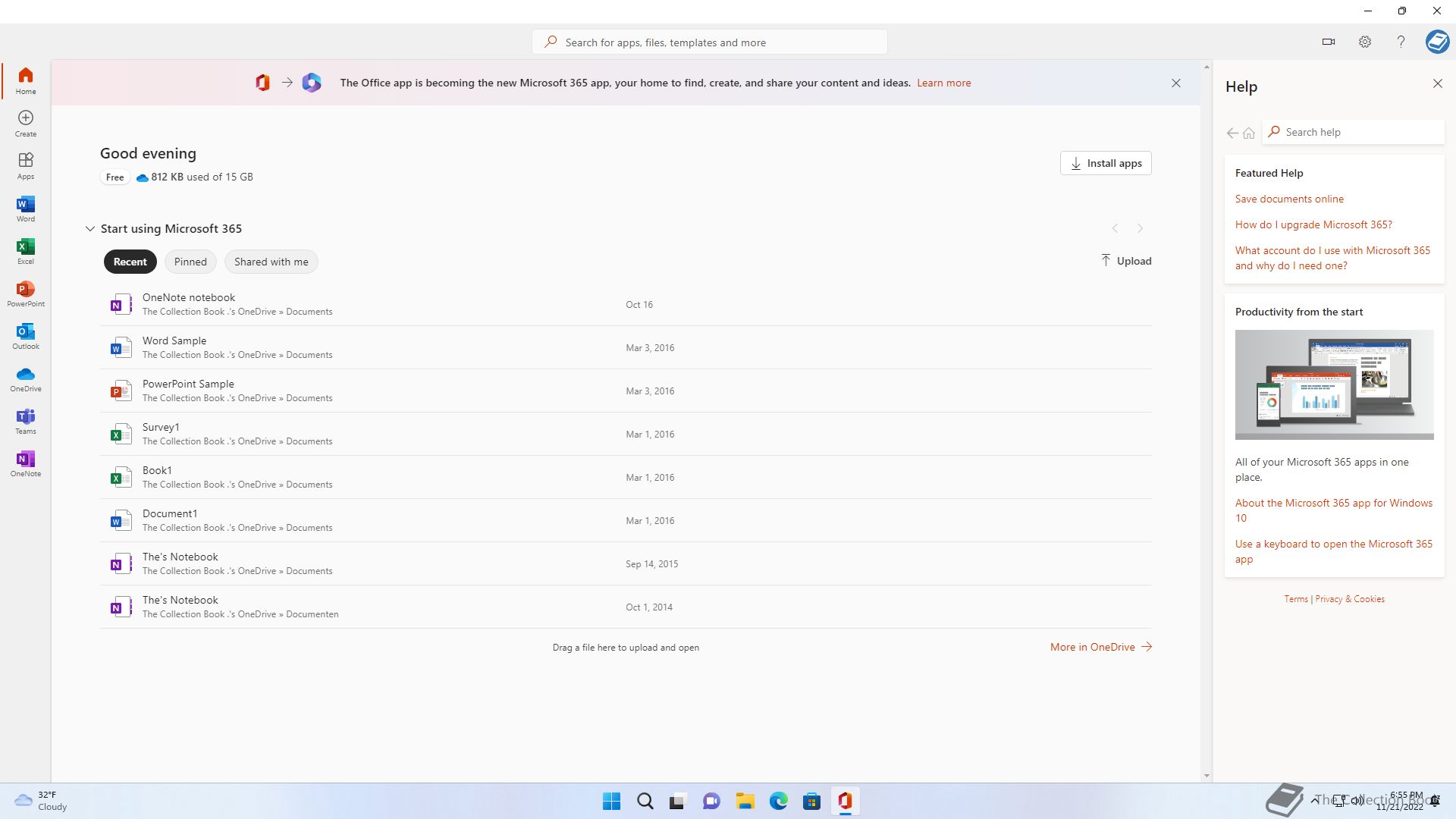This screenshot has height=819, width=1456.
Task: Open Privacy & Cookies link
Action: (1350, 599)
